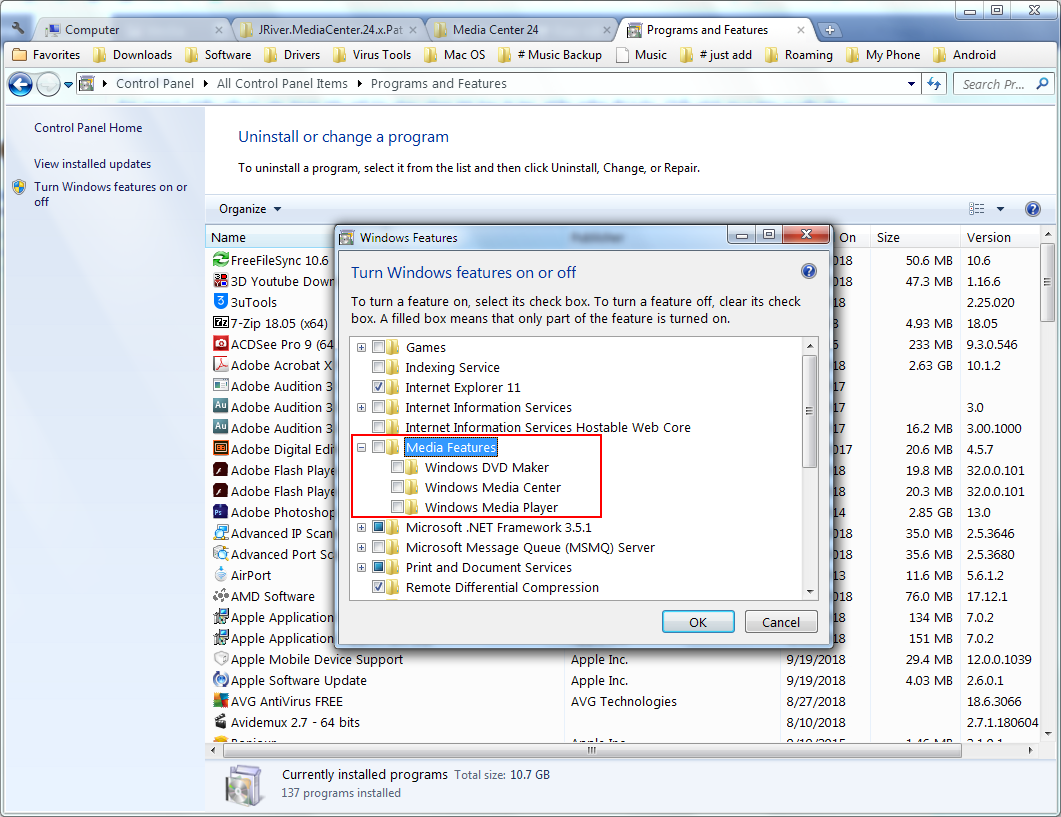This screenshot has width=1061, height=817.
Task: Click the 3uTools program icon
Action: coord(221,301)
